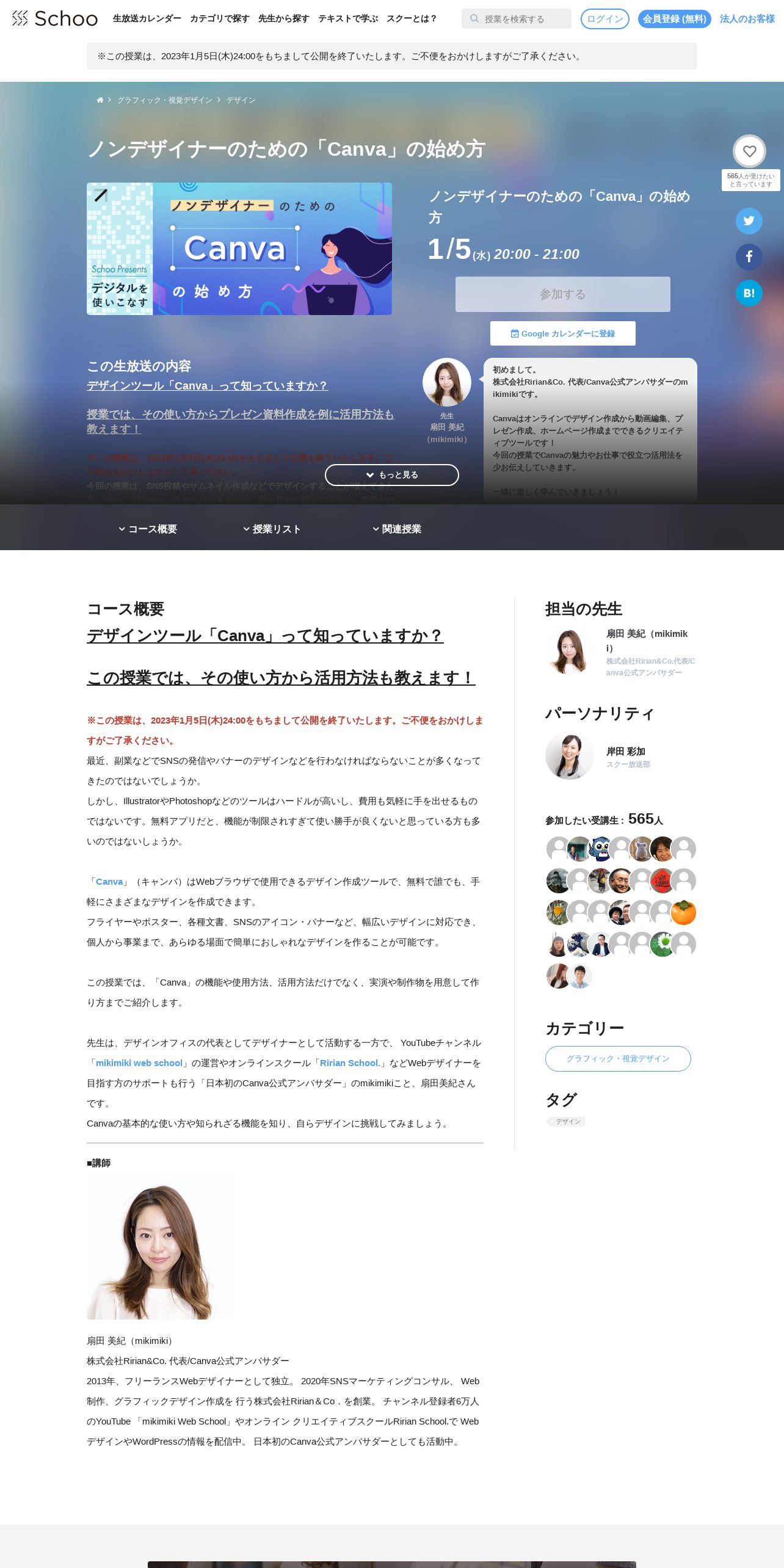Open the 岸田 彩加 personality photo
784x1568 pixels.
click(570, 756)
